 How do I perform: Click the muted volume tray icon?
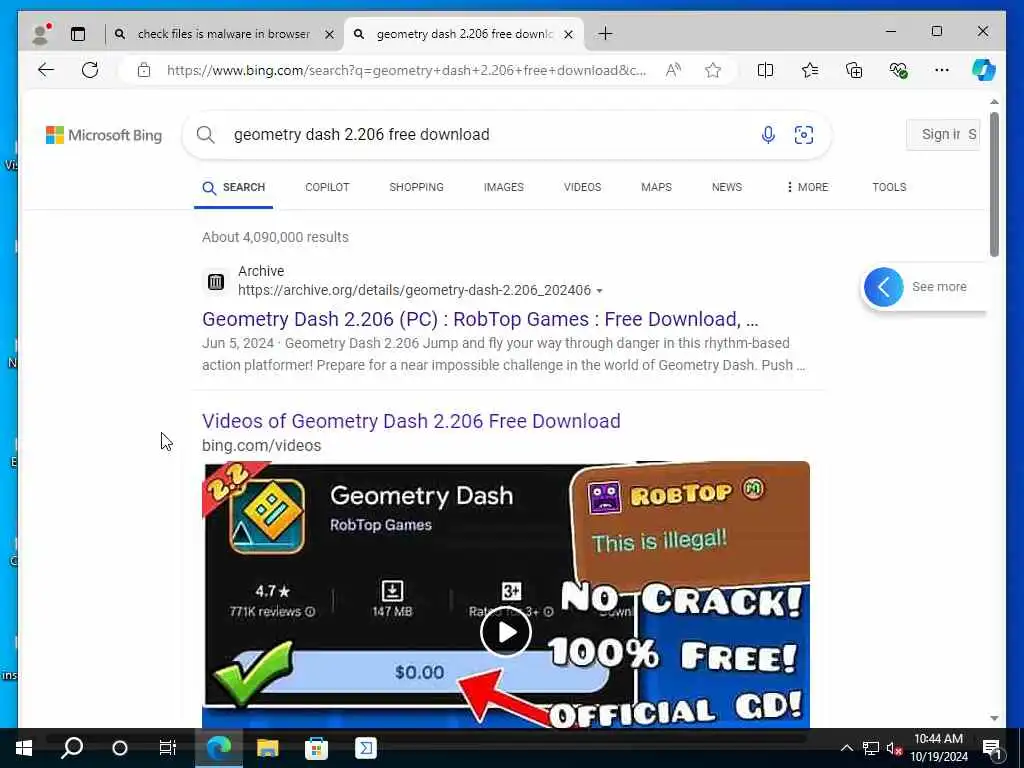point(894,748)
